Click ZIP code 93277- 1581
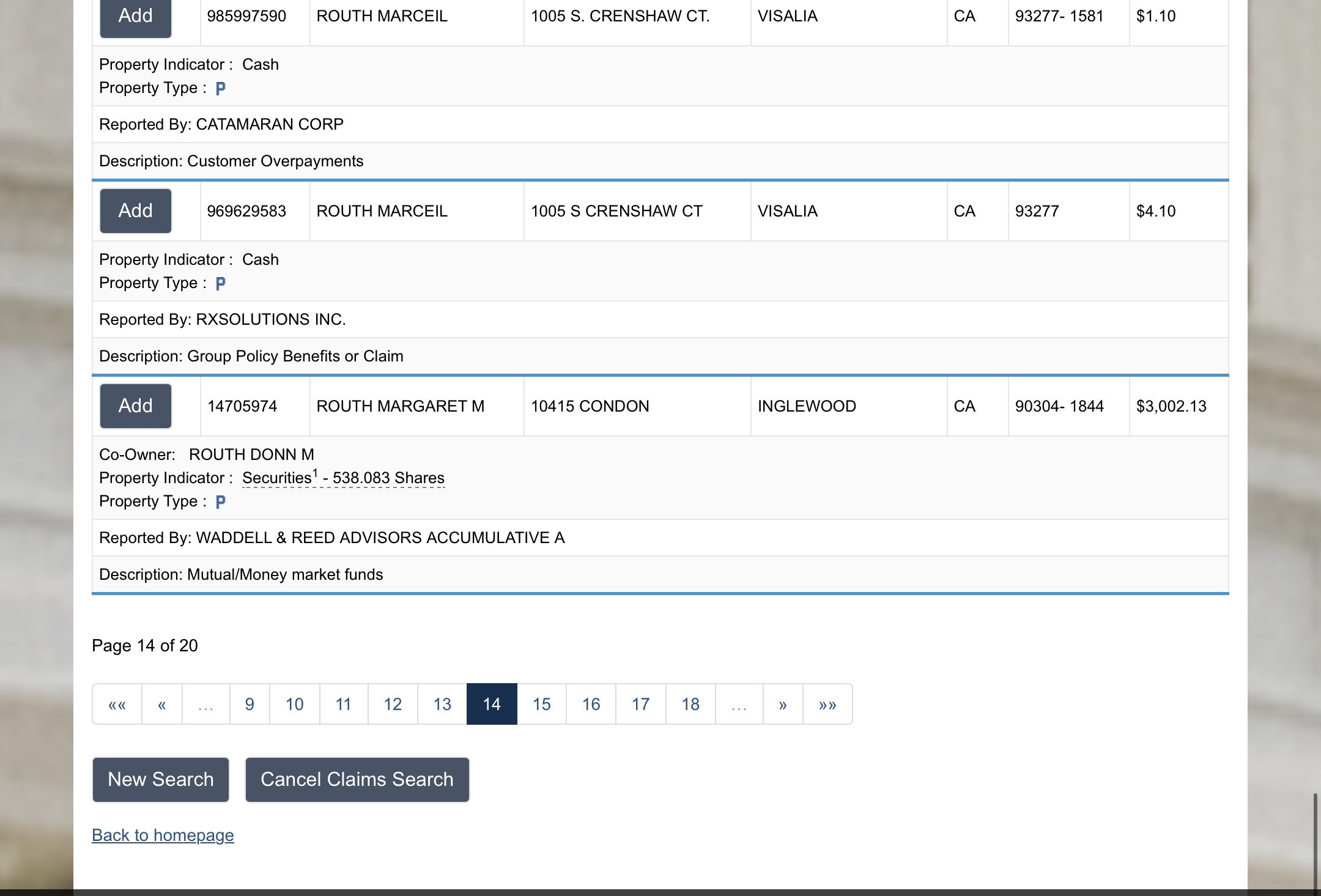Viewport: 1321px width, 896px height. point(1059,17)
